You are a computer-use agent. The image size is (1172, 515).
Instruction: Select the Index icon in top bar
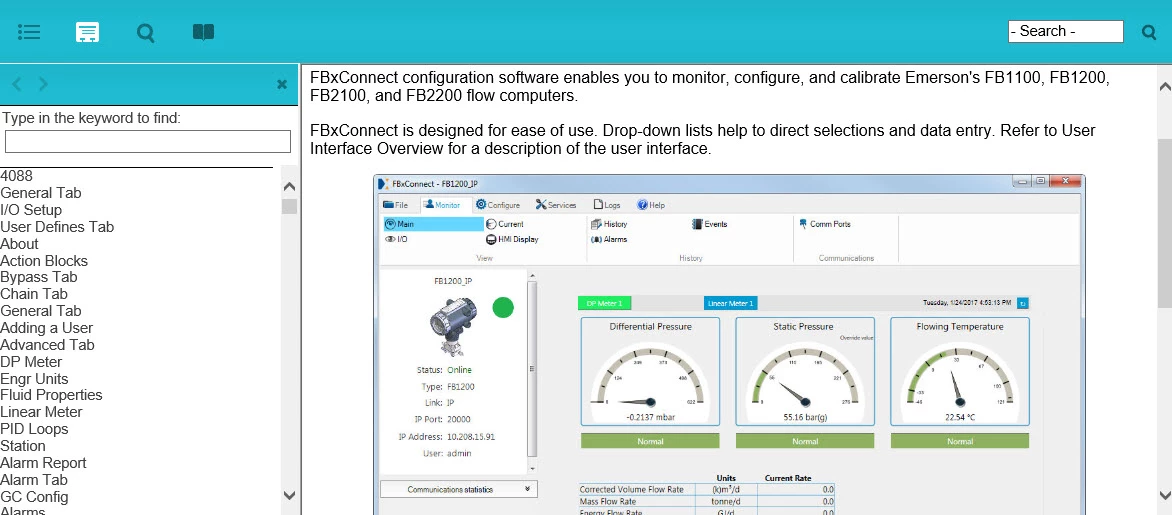click(87, 32)
